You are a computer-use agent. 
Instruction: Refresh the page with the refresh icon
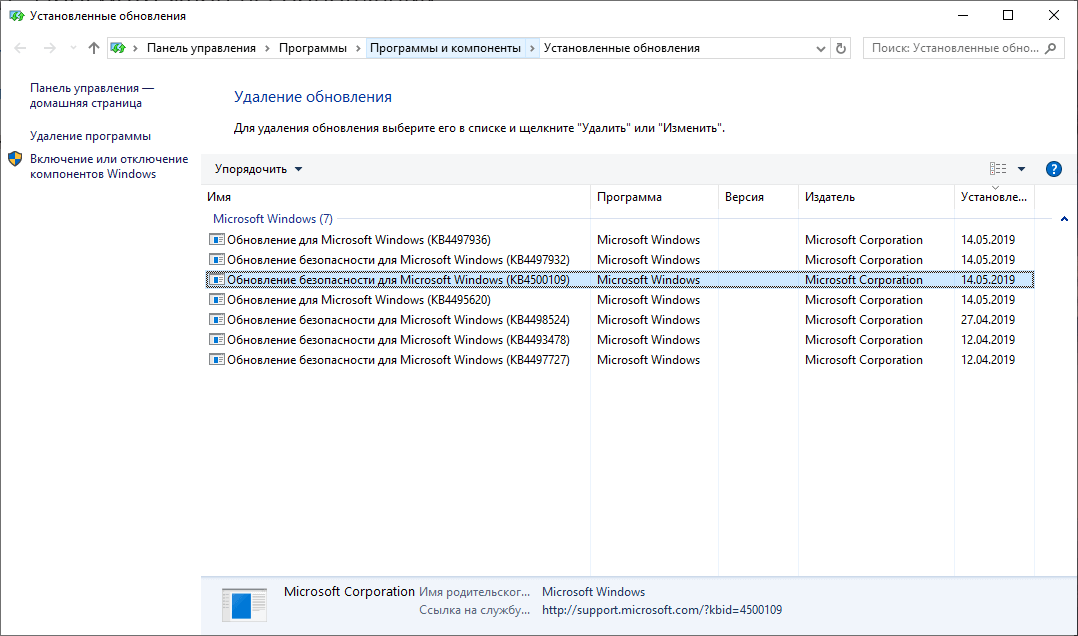click(840, 47)
